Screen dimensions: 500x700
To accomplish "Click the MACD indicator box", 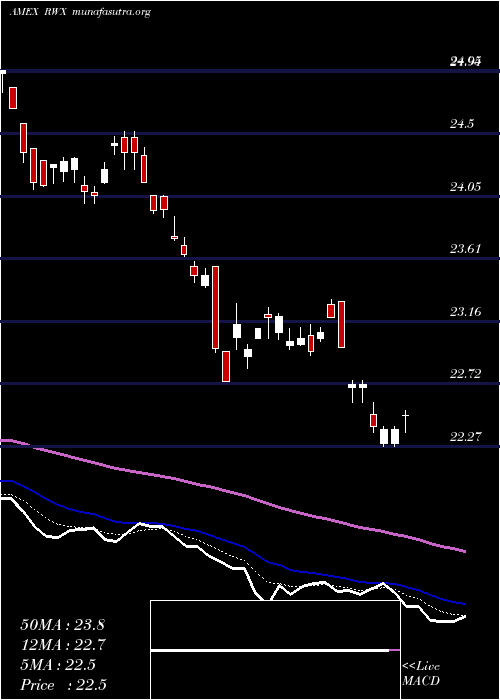I will [x=275, y=650].
